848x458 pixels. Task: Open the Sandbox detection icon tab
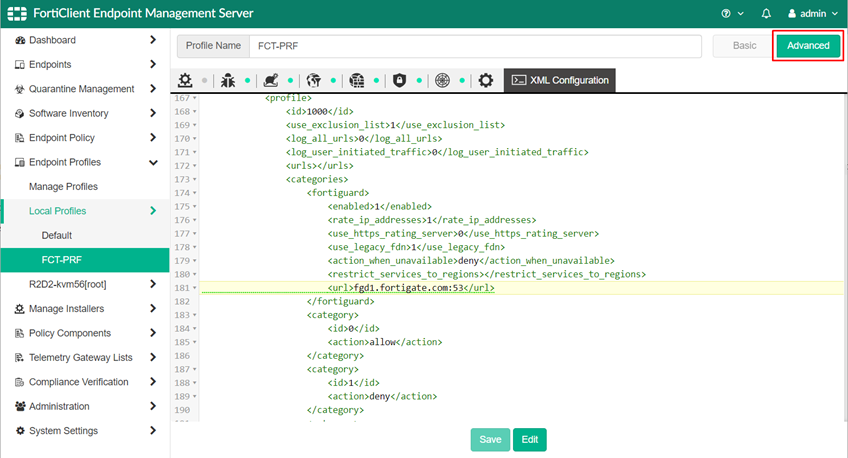tap(270, 80)
